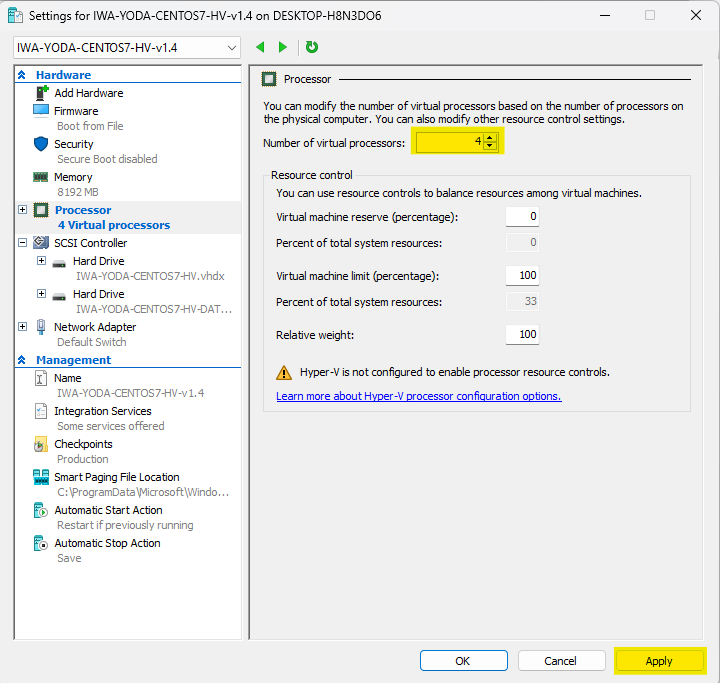Select Automatic Start Action item
The width and height of the screenshot is (720, 683).
coord(108,510)
